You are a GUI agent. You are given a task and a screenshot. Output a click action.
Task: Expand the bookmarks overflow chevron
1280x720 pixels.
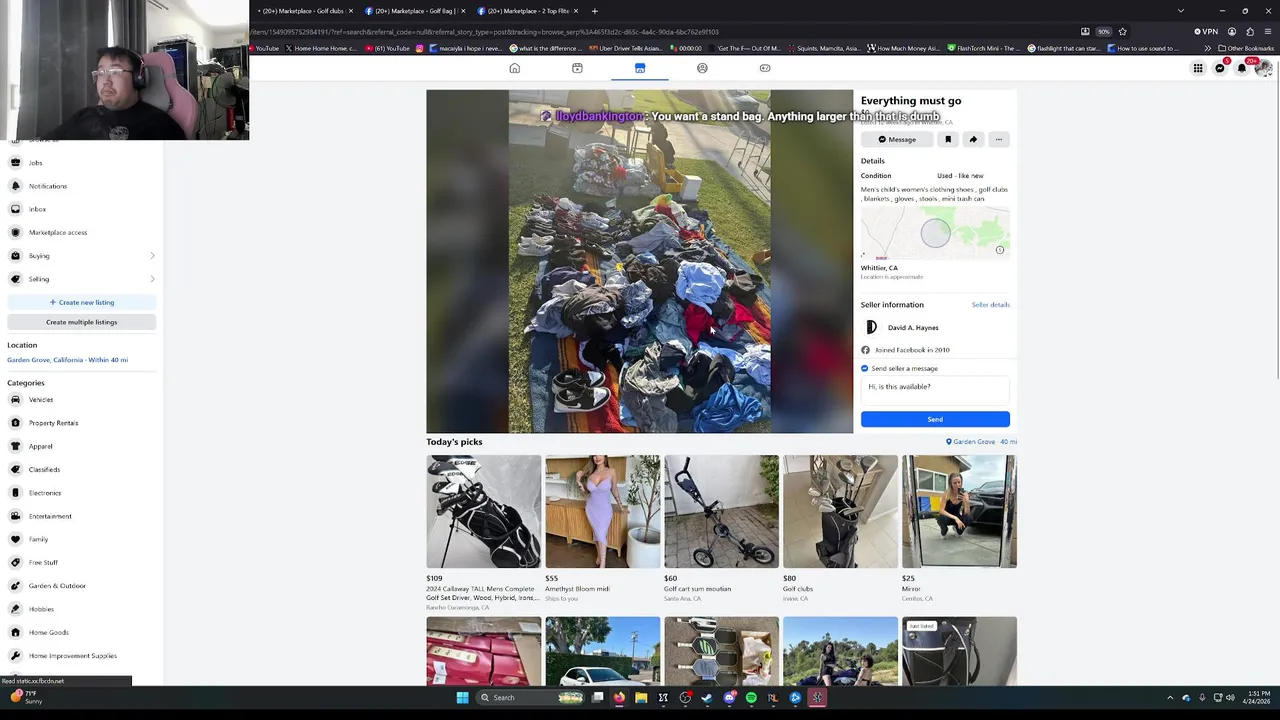(x=1207, y=48)
